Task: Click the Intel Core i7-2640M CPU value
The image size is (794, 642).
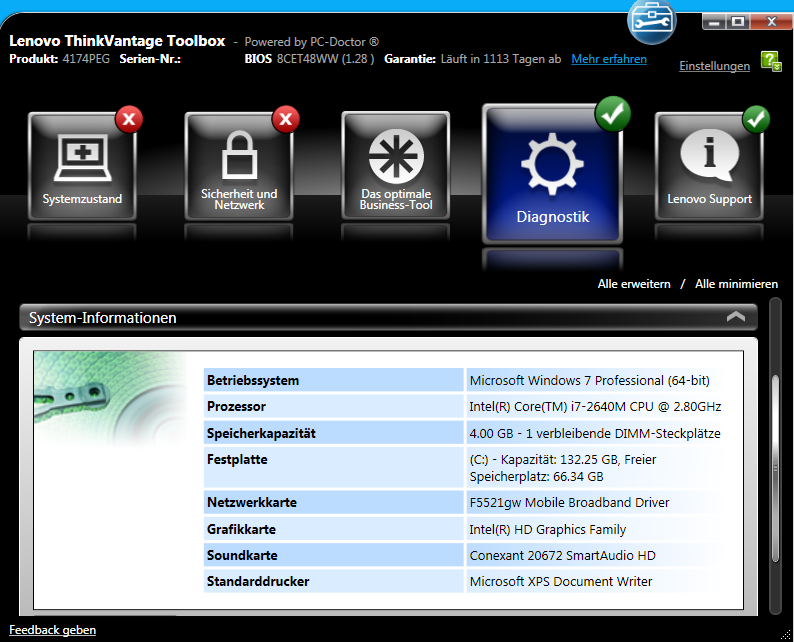Action: click(595, 407)
